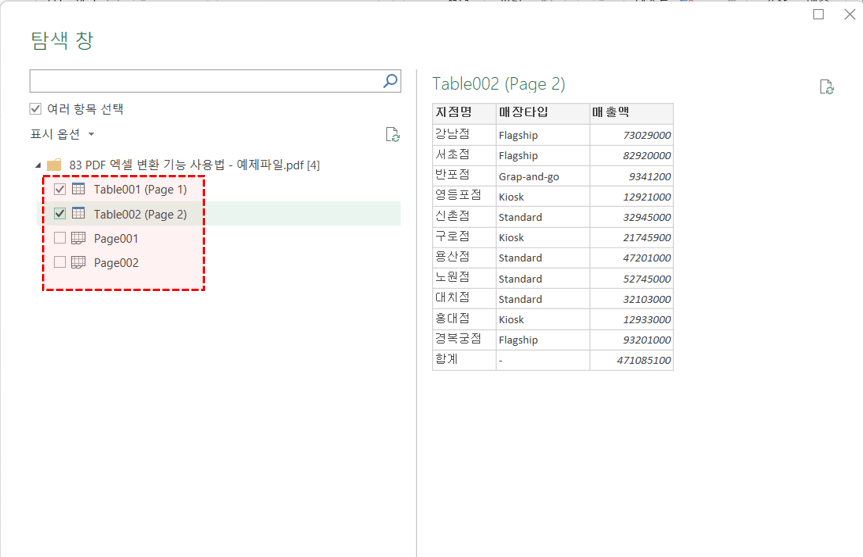Click the 탐색 창 heading
Image resolution: width=863 pixels, height=557 pixels.
coord(62,41)
